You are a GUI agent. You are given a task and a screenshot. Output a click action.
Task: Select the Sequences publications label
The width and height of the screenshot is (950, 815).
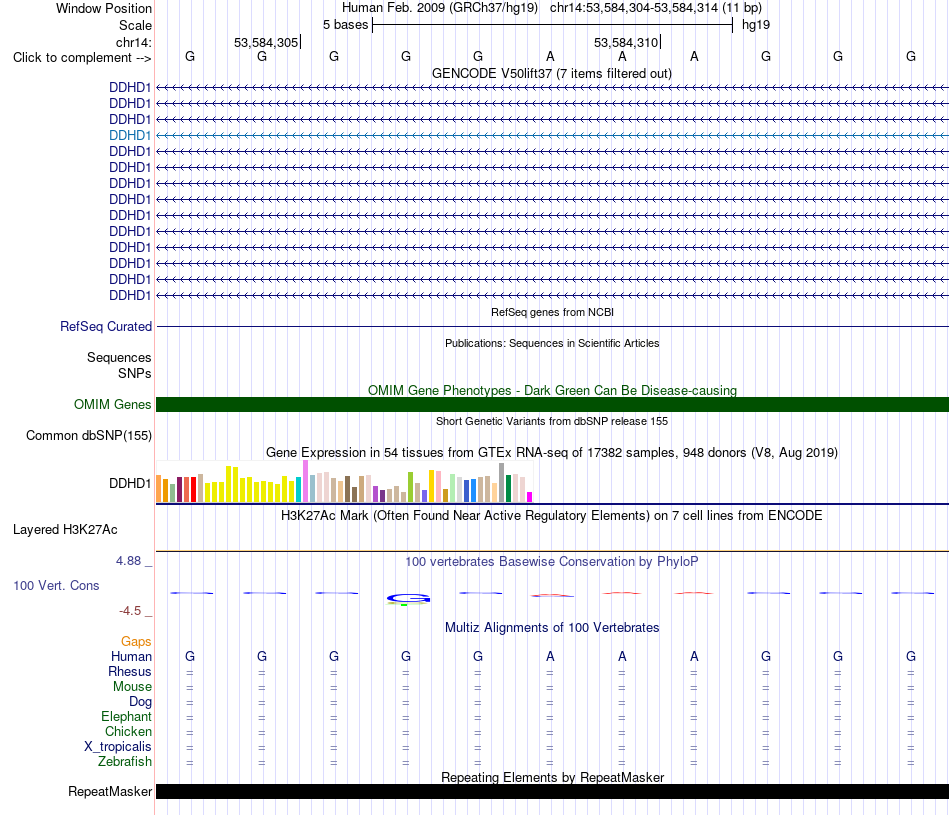tap(119, 358)
